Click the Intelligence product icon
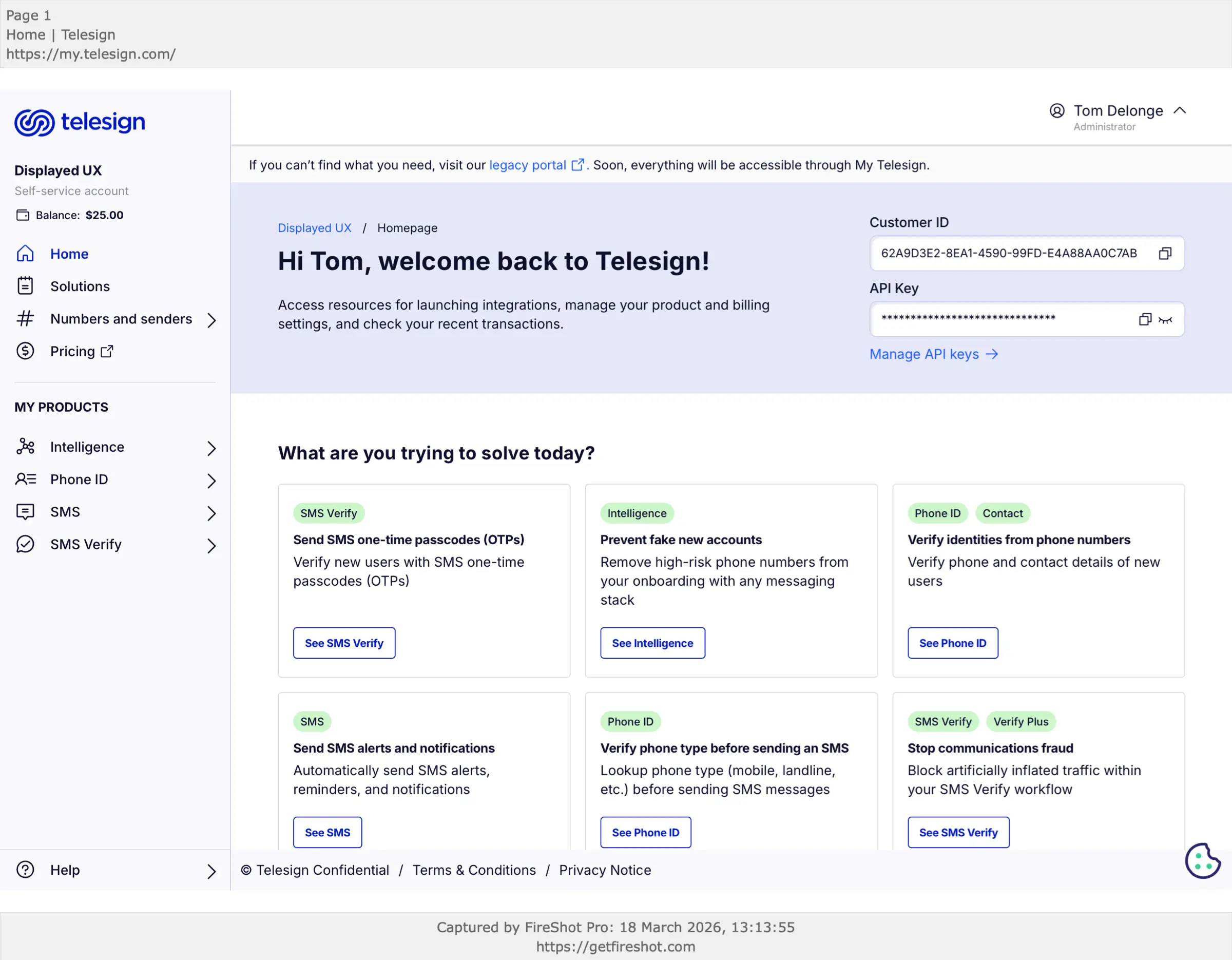 tap(25, 446)
